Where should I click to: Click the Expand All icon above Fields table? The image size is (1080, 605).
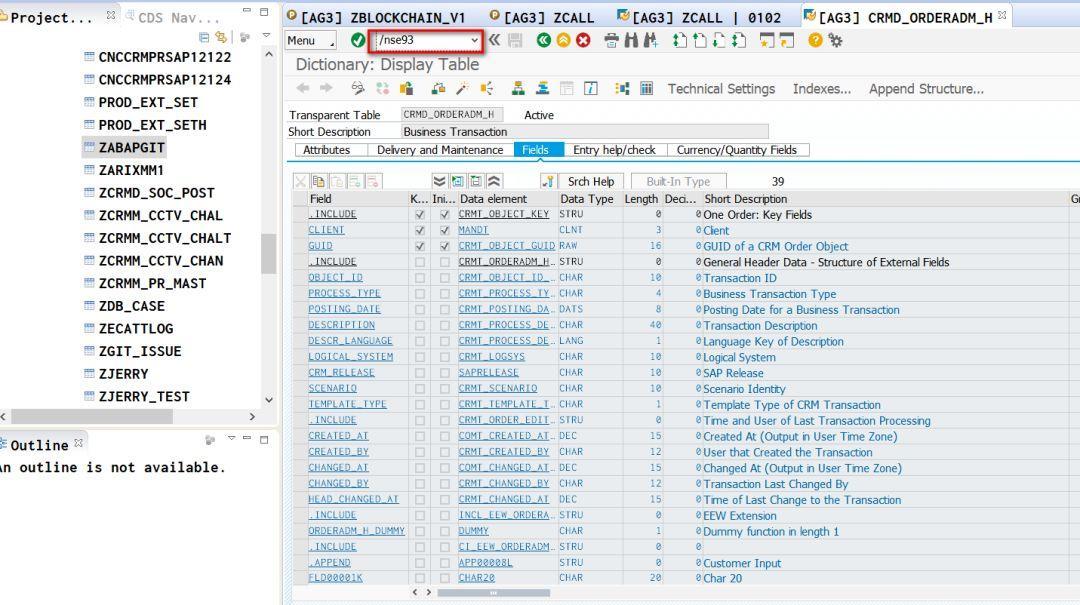439,181
